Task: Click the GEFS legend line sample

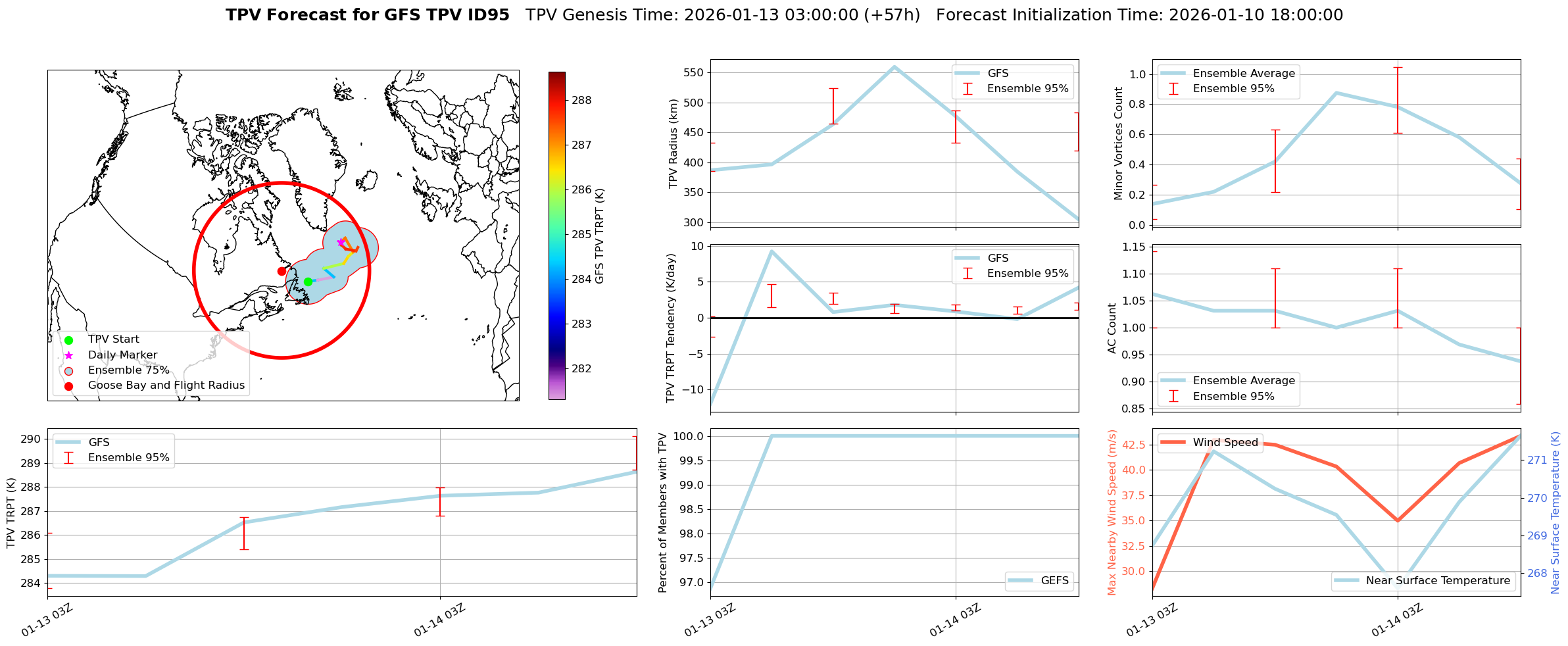Action: (1023, 581)
